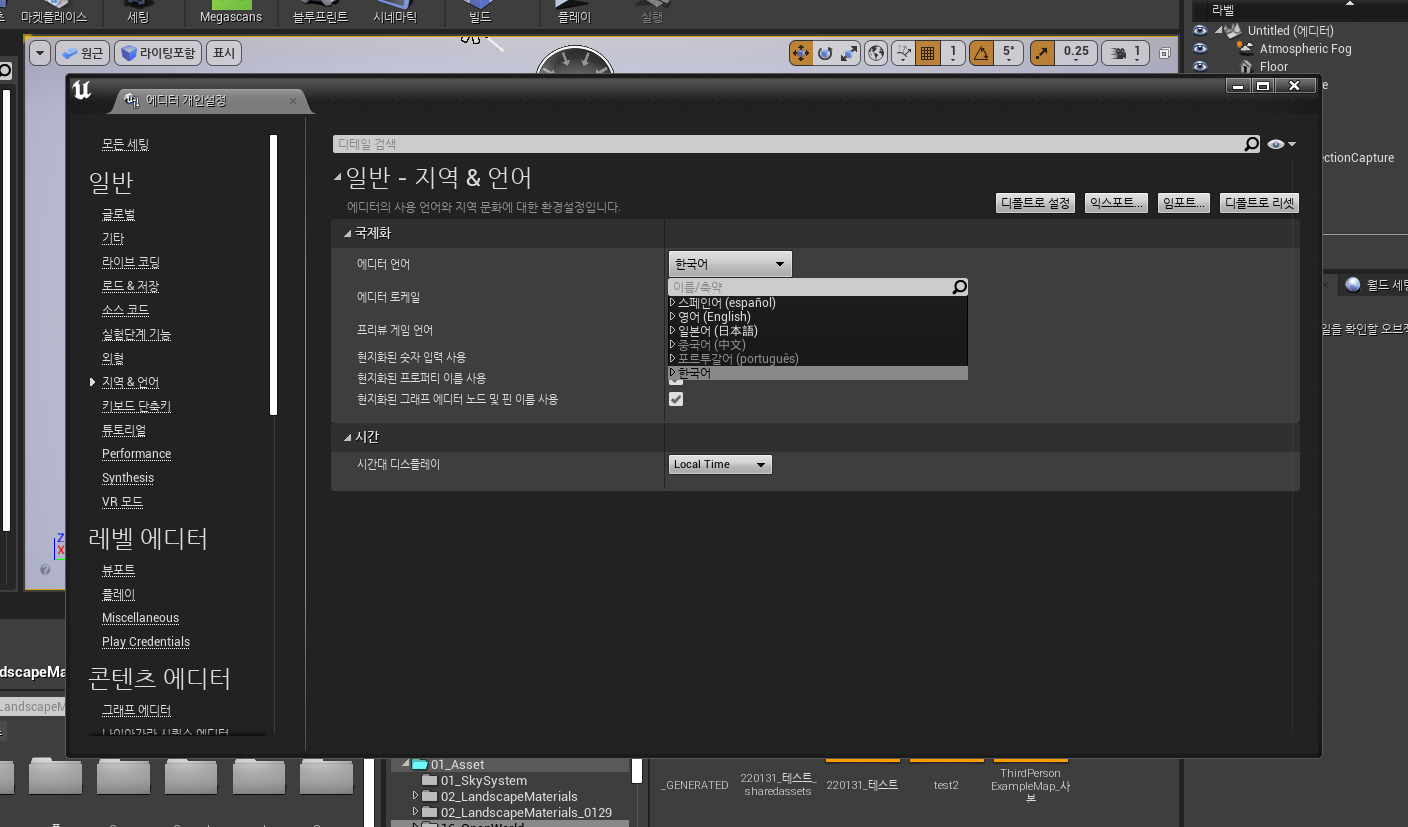Open 모든 세팅 in settings sidebar
The image size is (1408, 827).
pos(125,145)
